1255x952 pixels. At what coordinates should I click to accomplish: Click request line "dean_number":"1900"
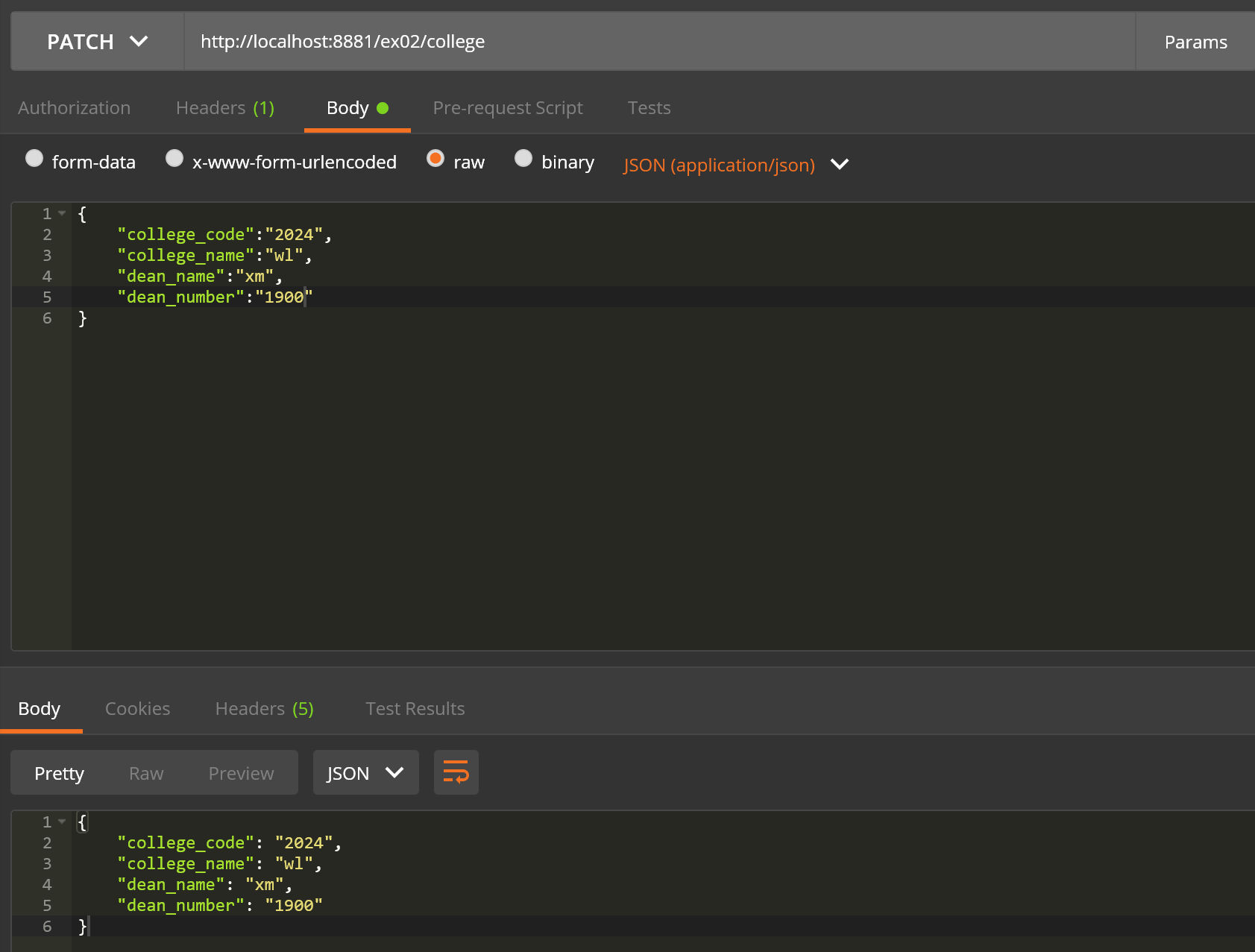pos(215,297)
